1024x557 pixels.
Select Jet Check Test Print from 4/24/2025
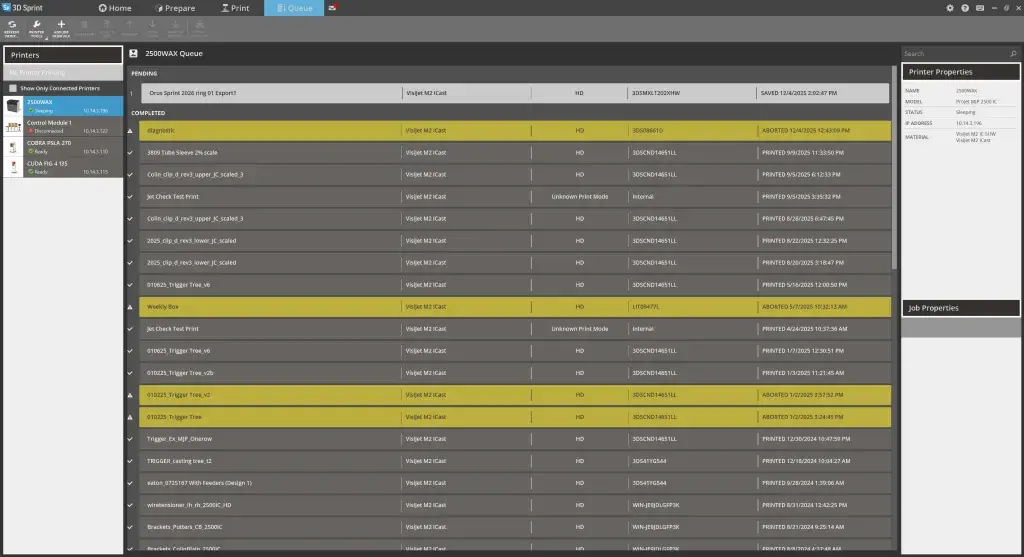click(515, 329)
